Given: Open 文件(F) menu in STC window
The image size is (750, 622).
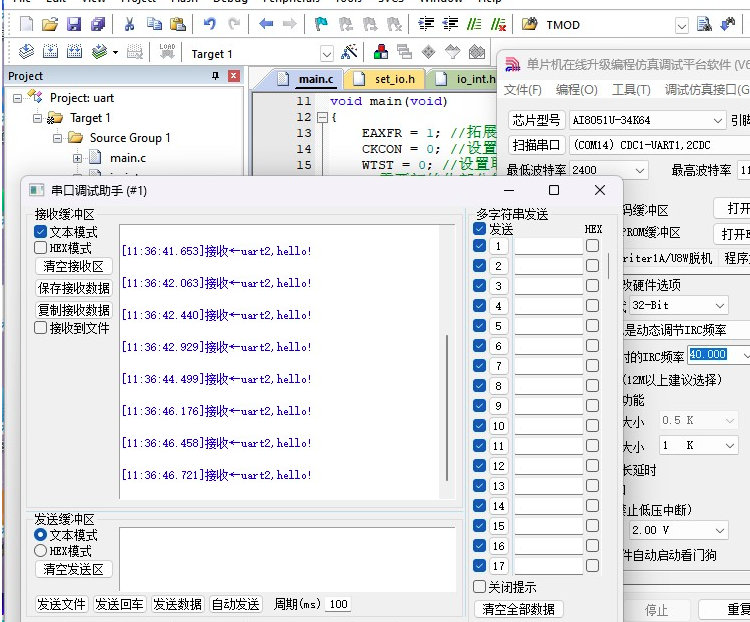Looking at the screenshot, I should [522, 89].
